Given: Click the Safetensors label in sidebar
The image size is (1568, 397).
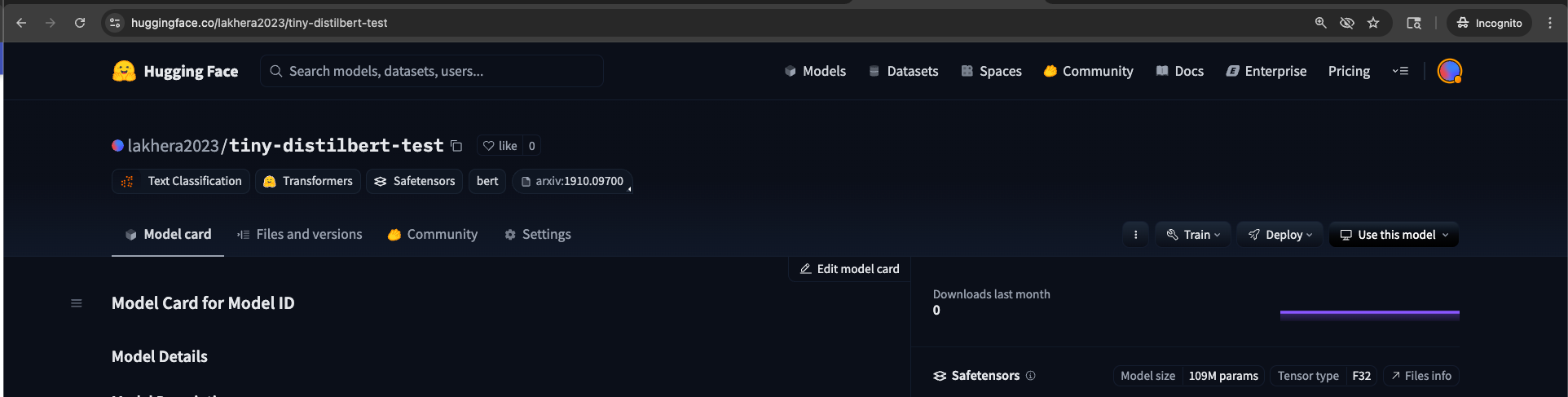Looking at the screenshot, I should click(985, 376).
